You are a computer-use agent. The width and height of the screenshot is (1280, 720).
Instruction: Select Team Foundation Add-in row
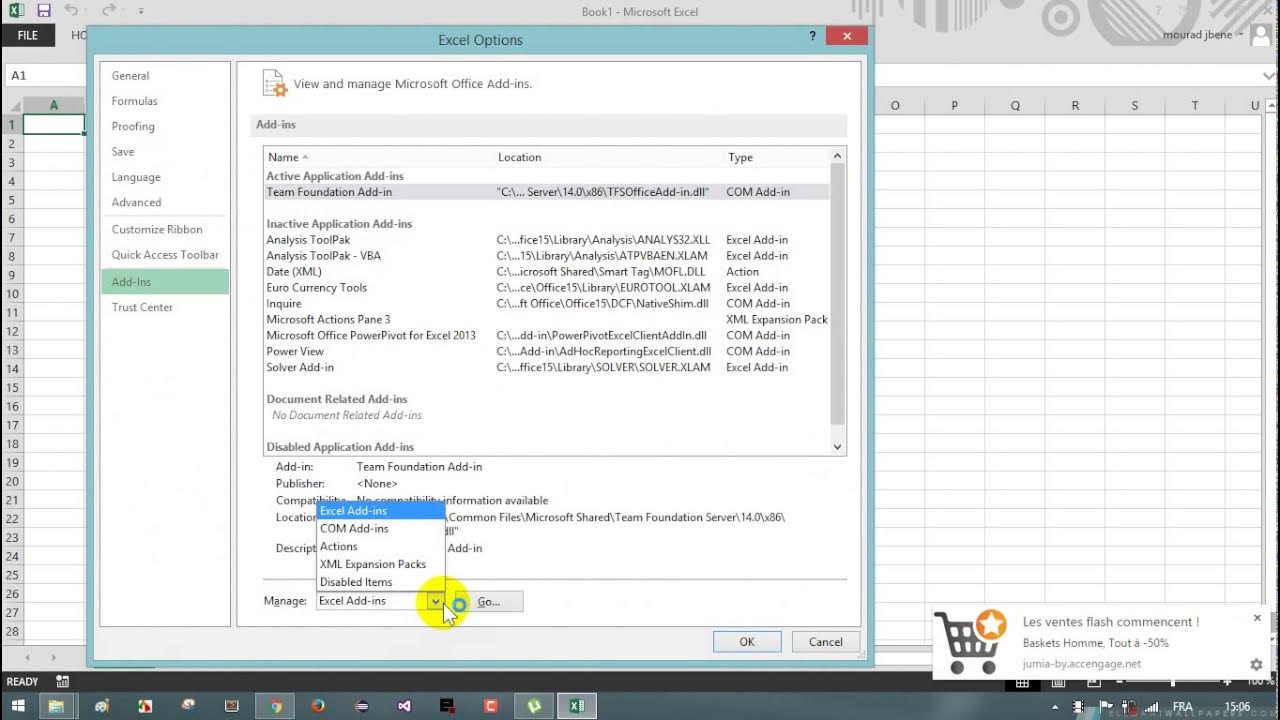[x=547, y=192]
